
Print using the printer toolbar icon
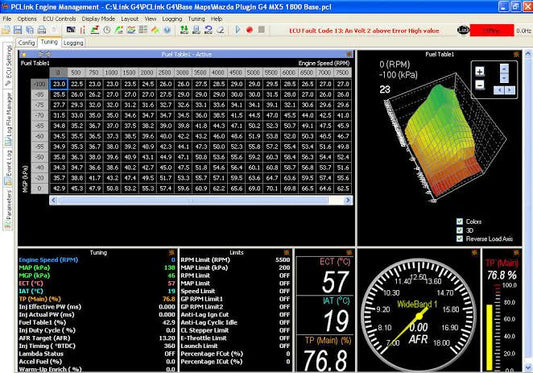click(42, 30)
